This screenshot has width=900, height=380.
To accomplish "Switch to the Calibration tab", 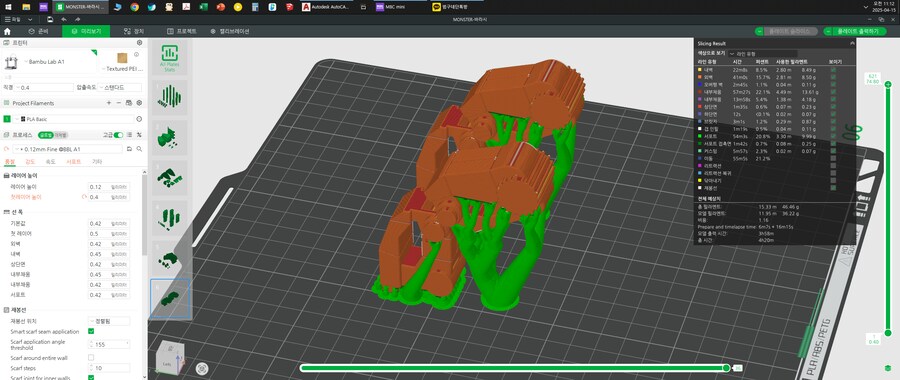I will tap(230, 32).
